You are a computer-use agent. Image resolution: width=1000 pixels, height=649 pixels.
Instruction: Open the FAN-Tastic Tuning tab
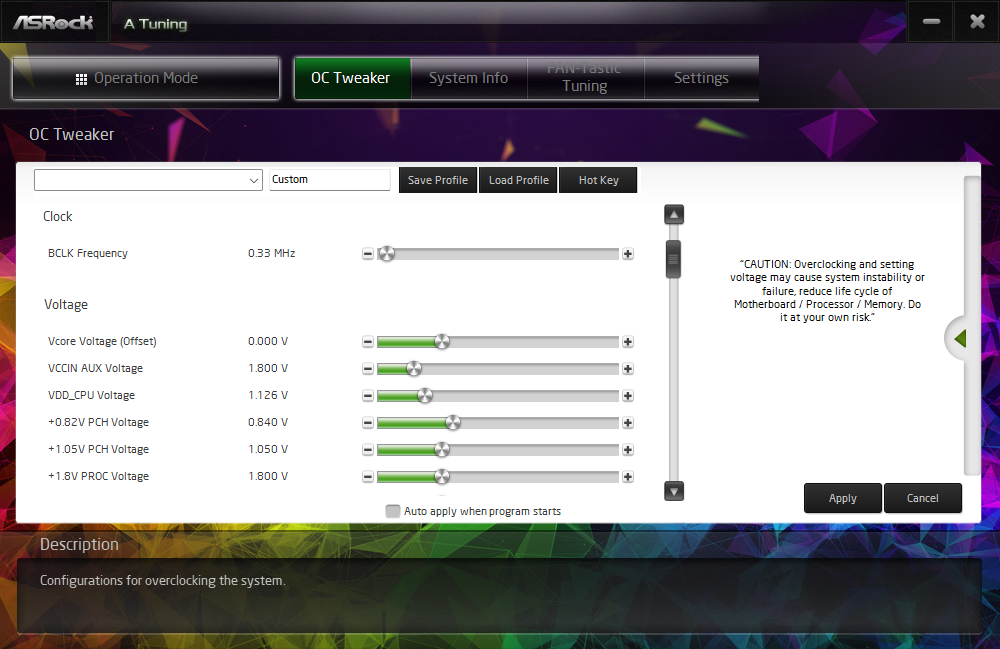click(x=585, y=78)
